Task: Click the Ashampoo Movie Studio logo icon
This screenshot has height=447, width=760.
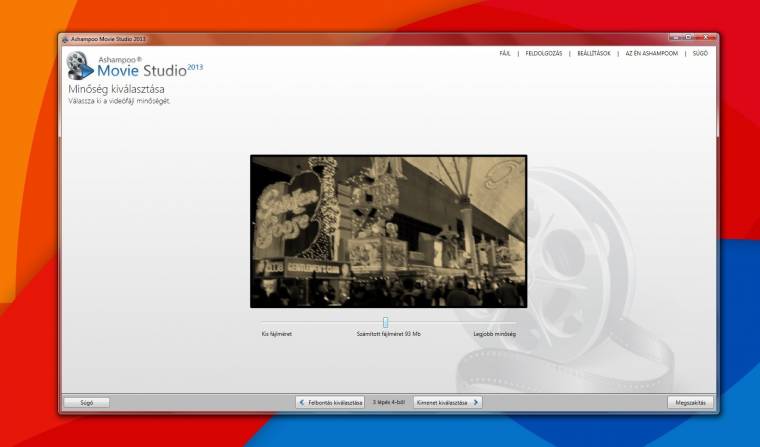Action: [80, 65]
